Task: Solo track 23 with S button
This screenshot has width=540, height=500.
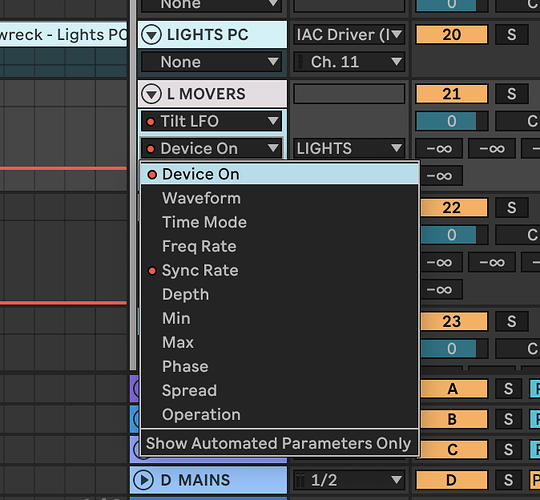Action: tap(512, 321)
